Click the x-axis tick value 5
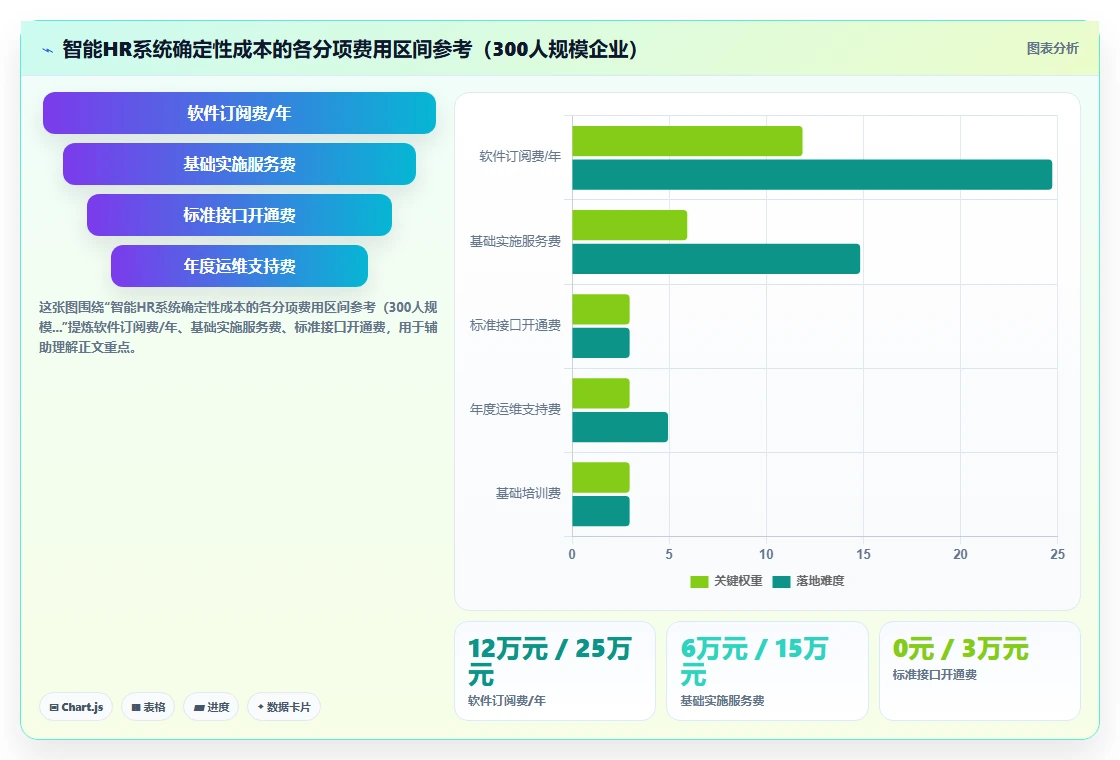The image size is (1120, 760). click(669, 554)
